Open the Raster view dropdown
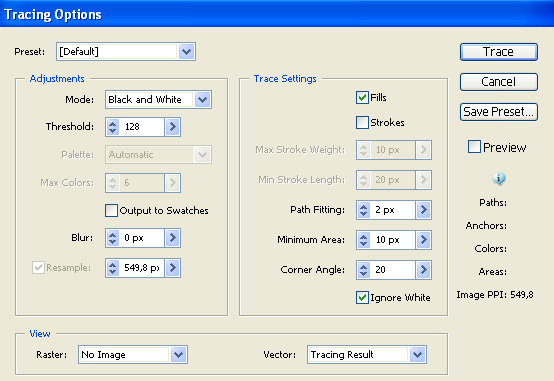The width and height of the screenshot is (554, 381). pyautogui.click(x=133, y=354)
